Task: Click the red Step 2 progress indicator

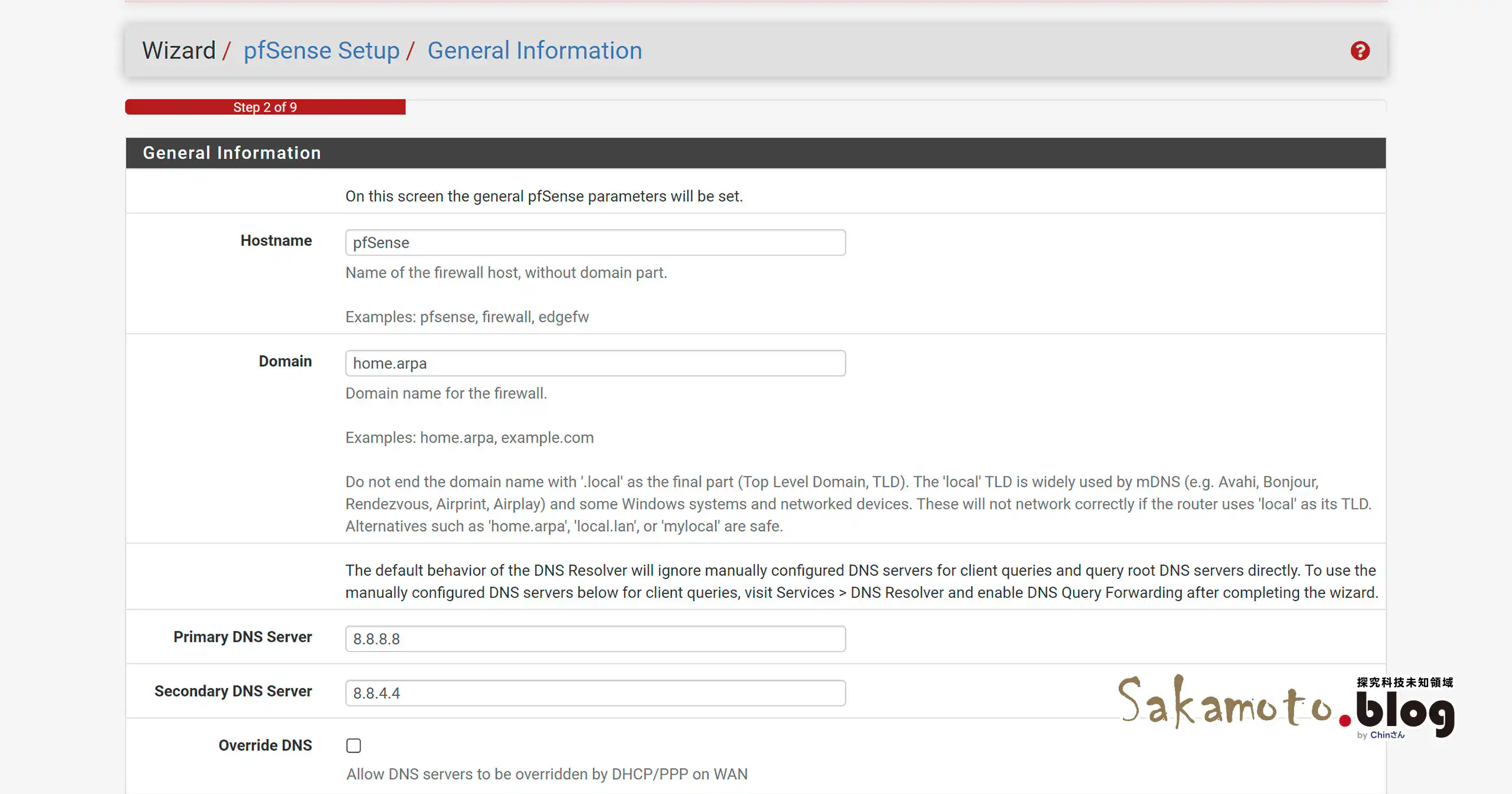Action: pyautogui.click(x=264, y=107)
